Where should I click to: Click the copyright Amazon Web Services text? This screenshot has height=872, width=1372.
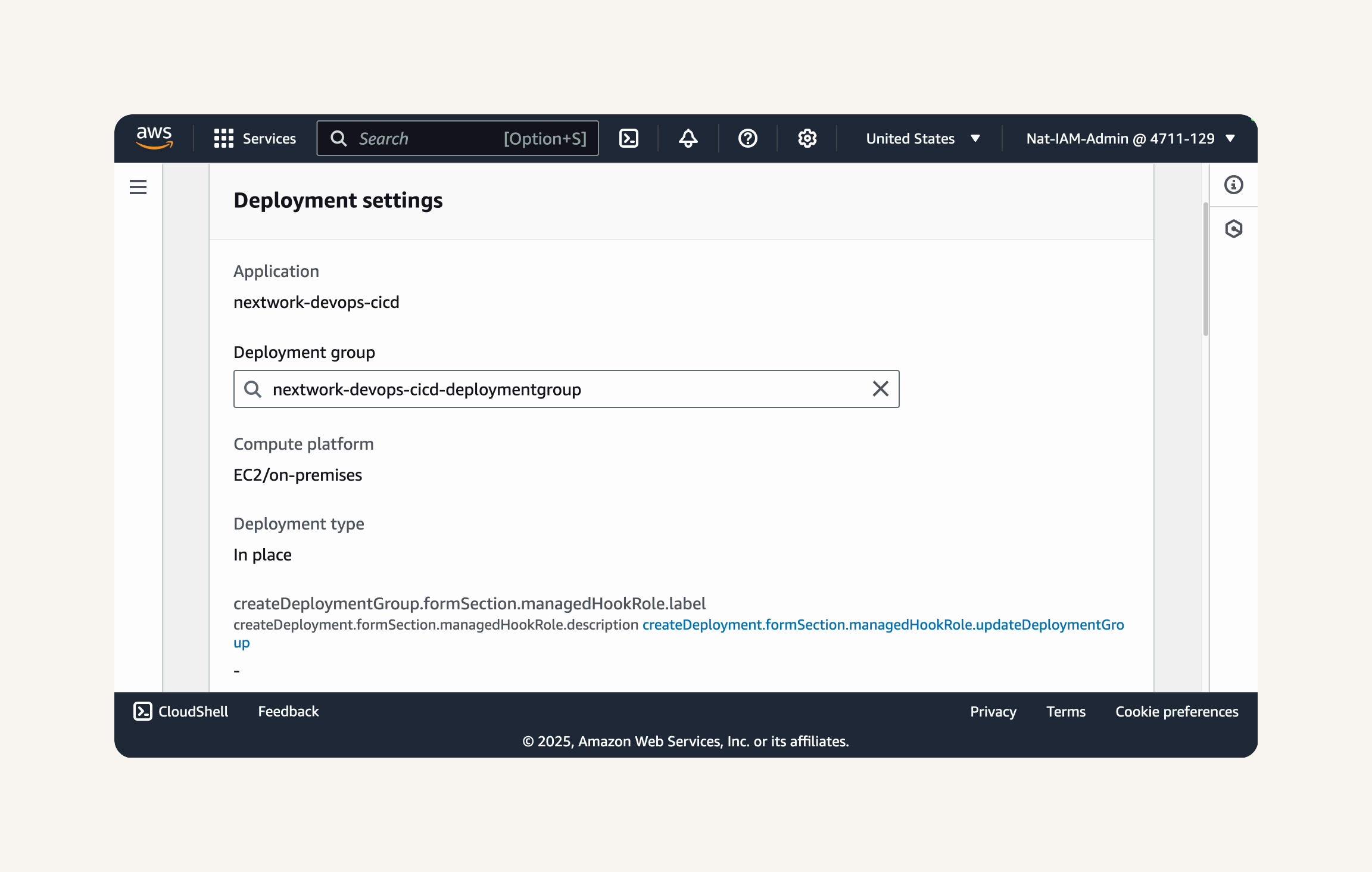(x=685, y=741)
